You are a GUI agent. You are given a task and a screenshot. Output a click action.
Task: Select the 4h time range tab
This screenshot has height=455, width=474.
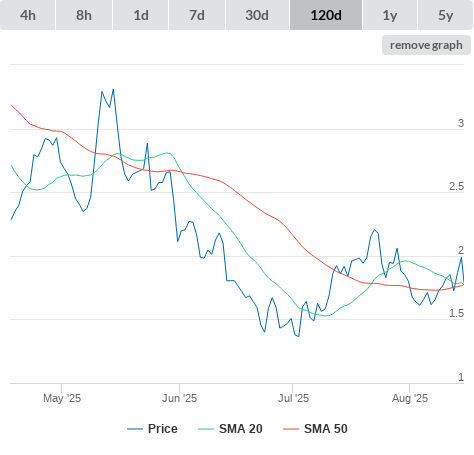tap(28, 15)
